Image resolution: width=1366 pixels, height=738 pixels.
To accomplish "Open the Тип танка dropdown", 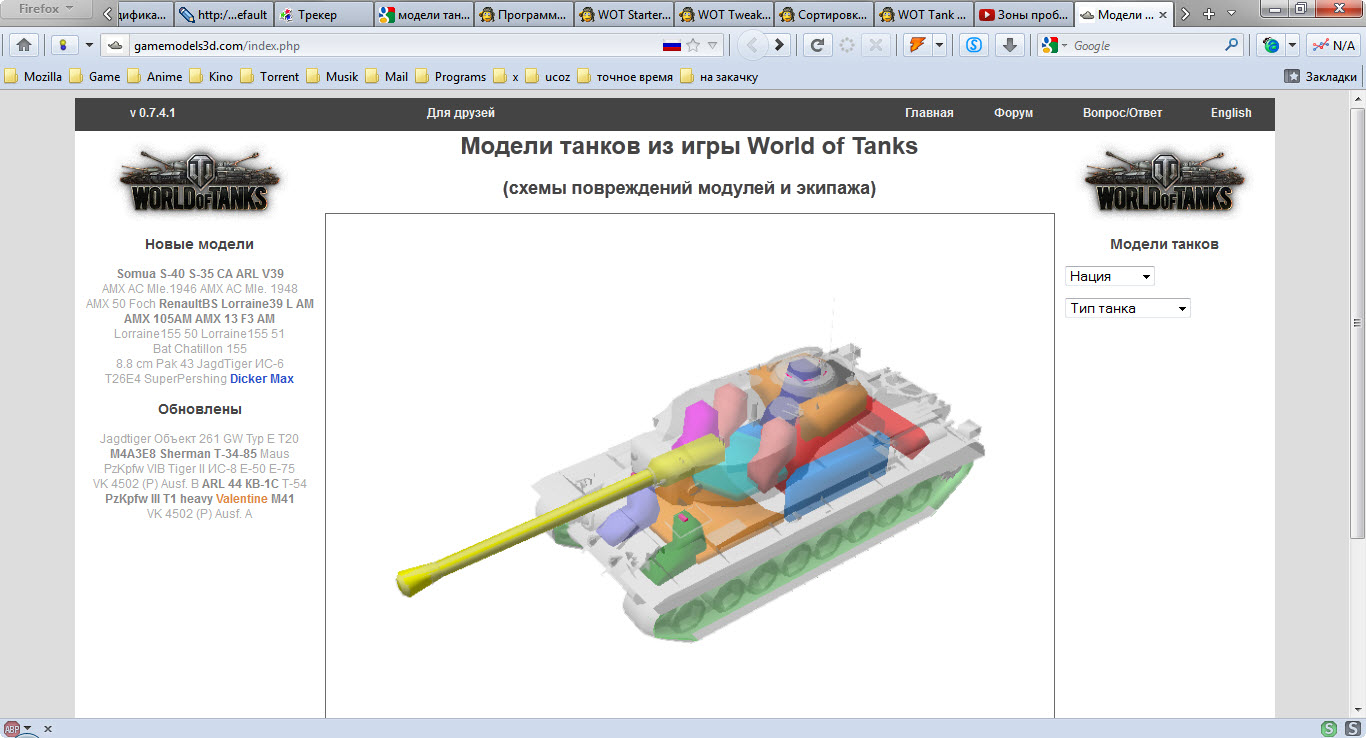I will tap(1127, 308).
